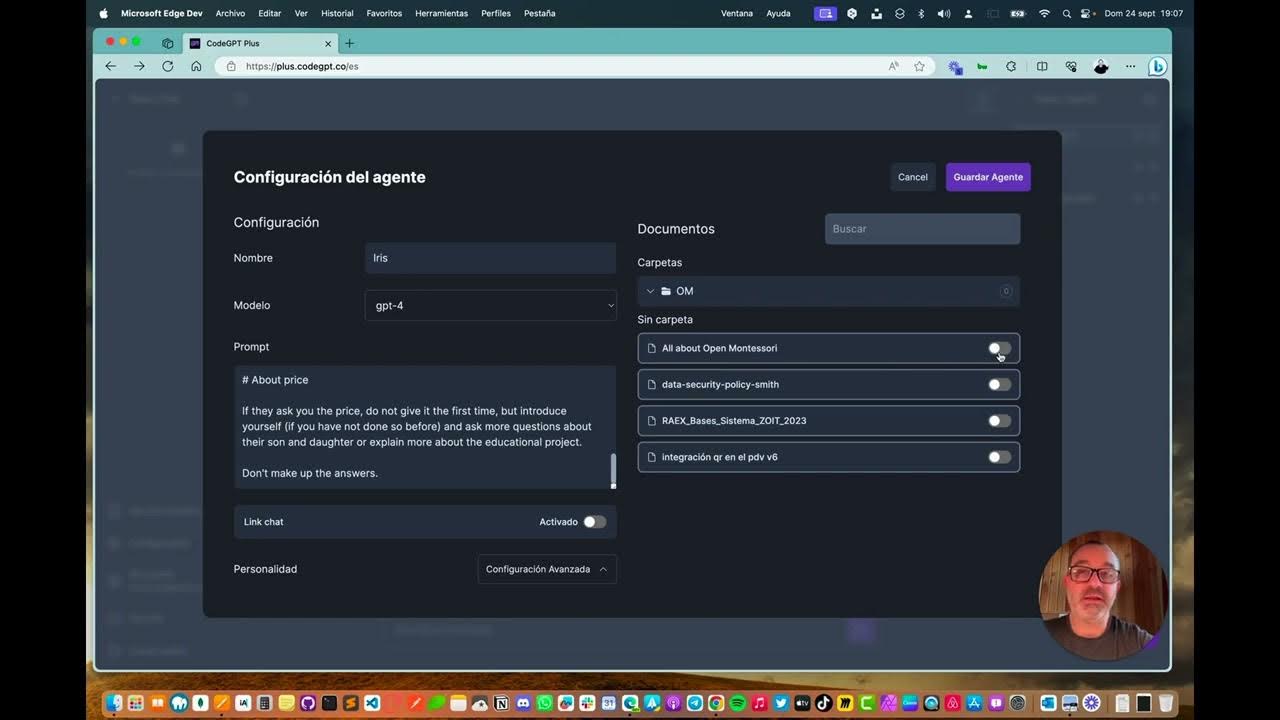The image size is (1280, 720).
Task: Enable the All about Open Montessori document
Action: [999, 348]
